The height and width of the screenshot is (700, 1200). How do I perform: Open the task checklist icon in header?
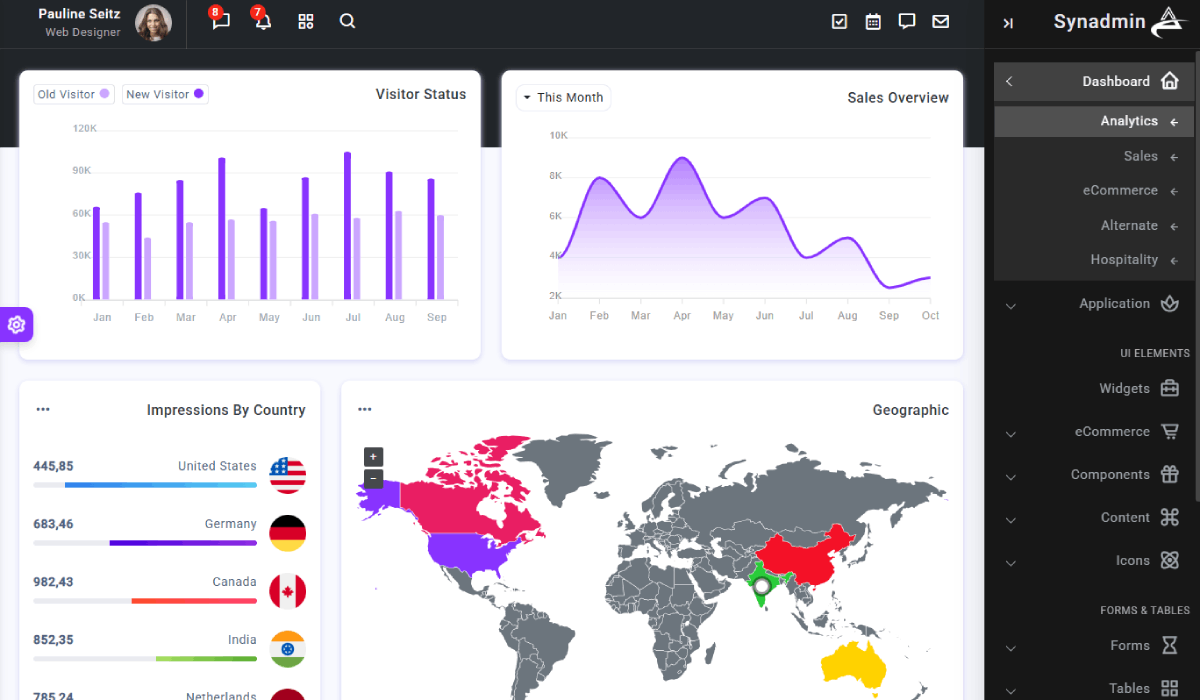840,21
